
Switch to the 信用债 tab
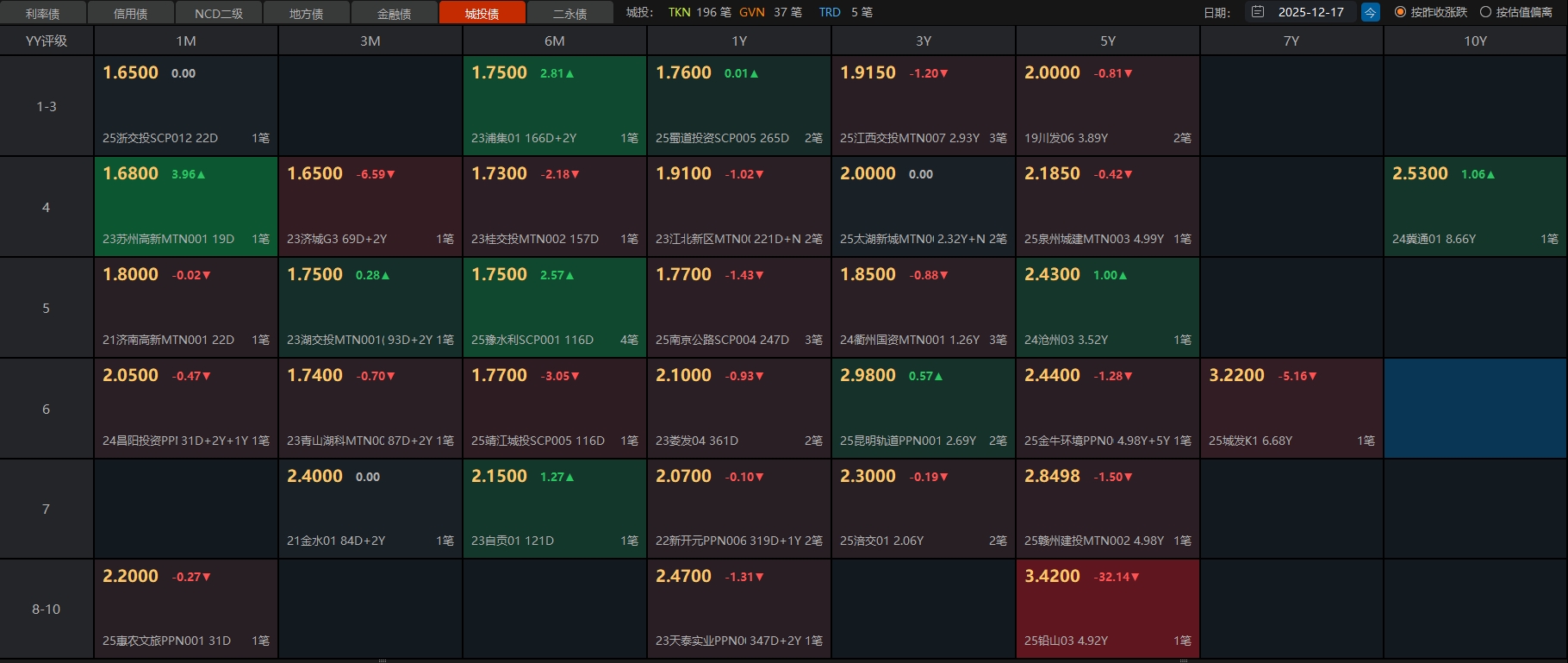tap(131, 13)
